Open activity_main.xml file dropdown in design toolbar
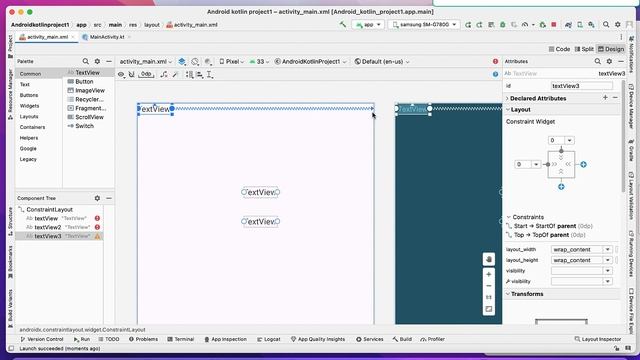Viewport: 640px width, 360px height. [145, 62]
